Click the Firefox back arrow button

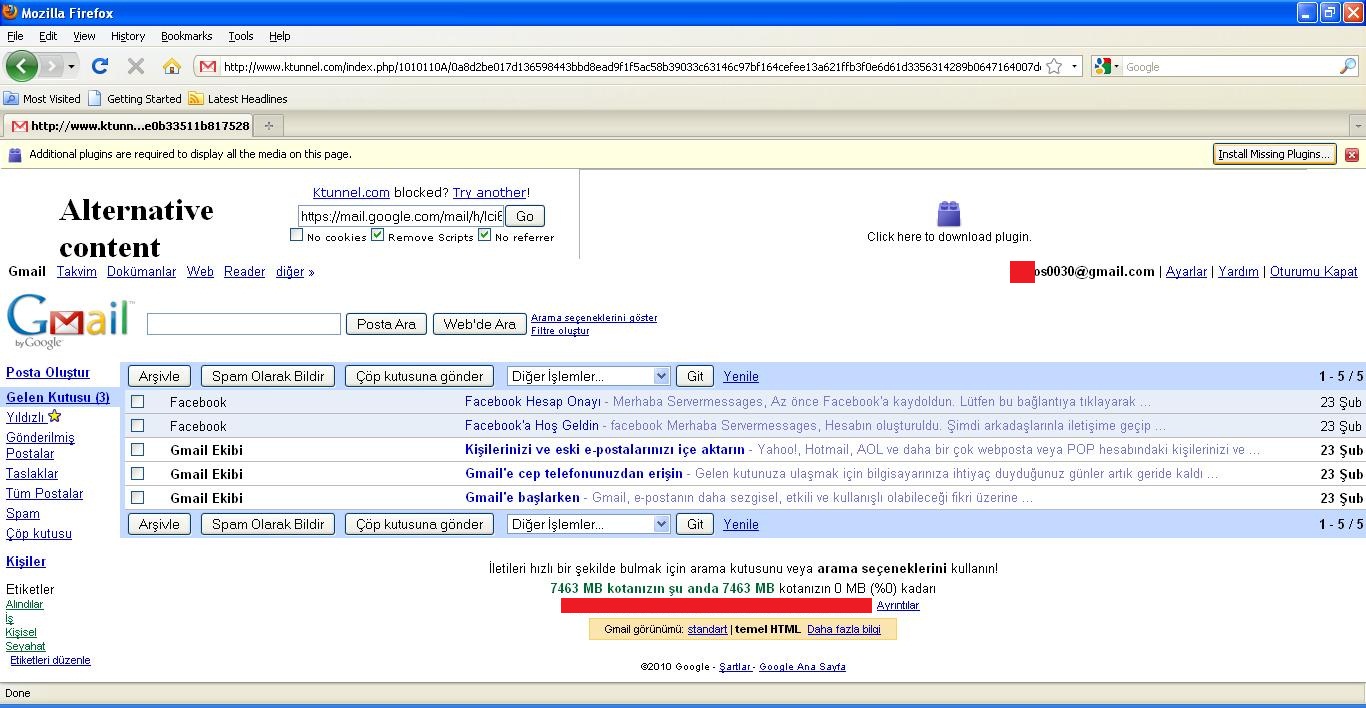click(22, 67)
